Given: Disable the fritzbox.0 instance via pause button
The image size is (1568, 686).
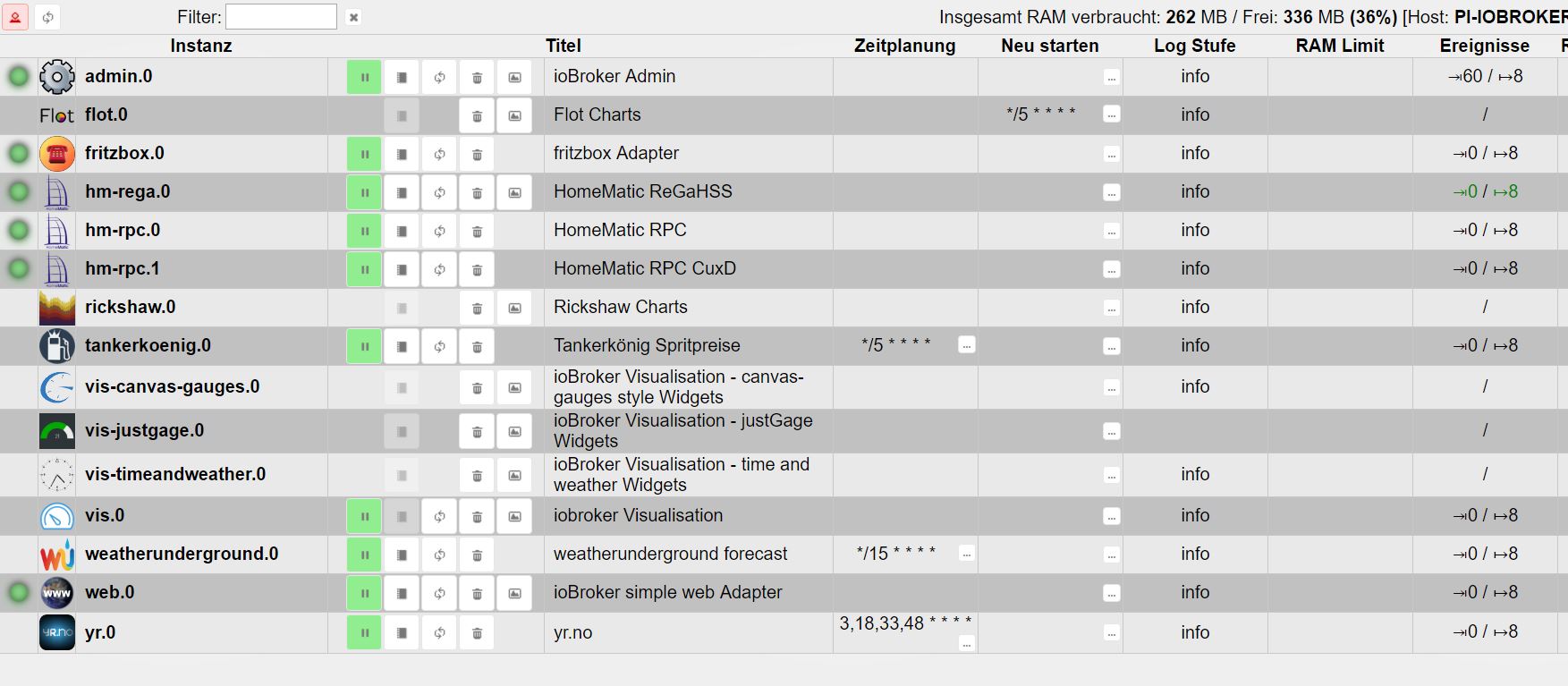Looking at the screenshot, I should [x=364, y=154].
